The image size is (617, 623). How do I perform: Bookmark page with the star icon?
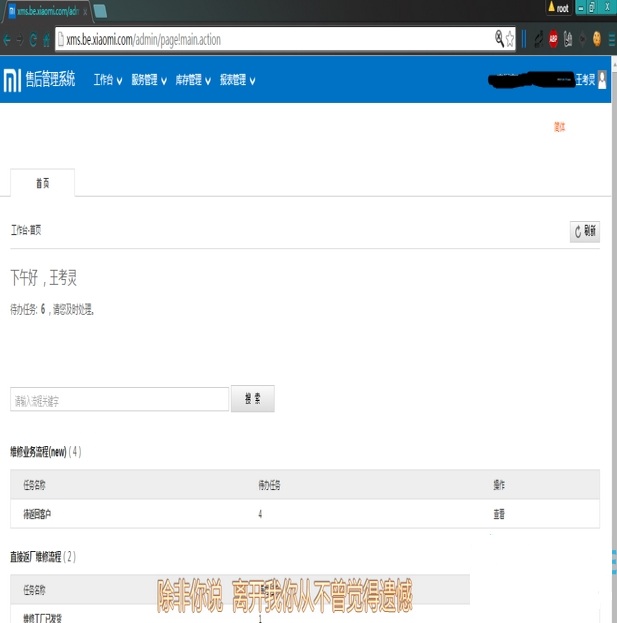click(x=510, y=39)
